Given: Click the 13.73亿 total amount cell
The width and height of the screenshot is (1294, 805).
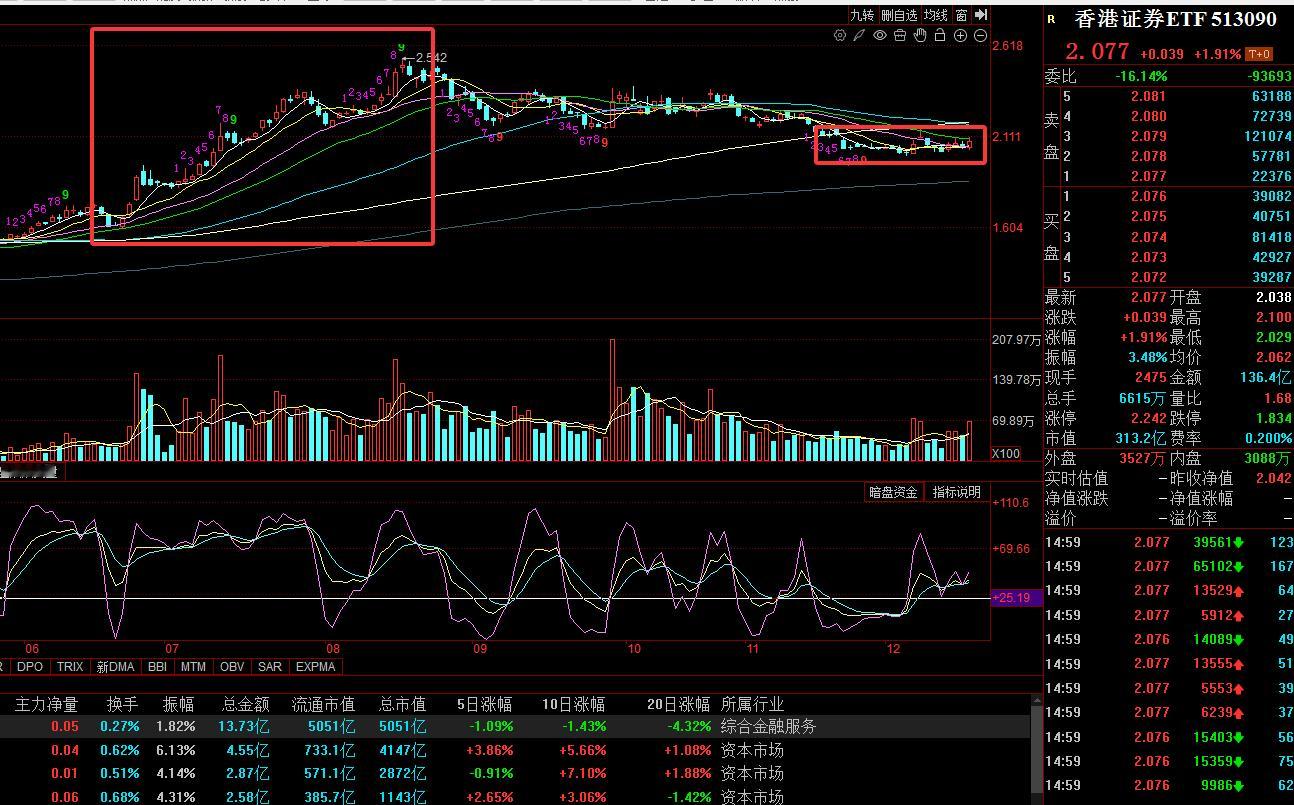Looking at the screenshot, I should tap(242, 726).
